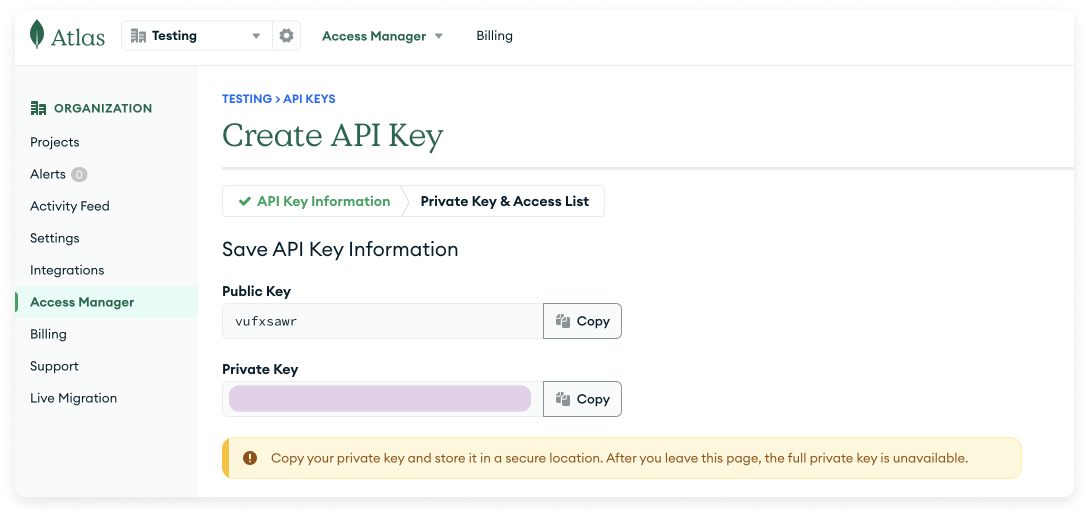Screen dimensions: 1089x517
Task: Click the private key warning message text
Action: coord(620,459)
